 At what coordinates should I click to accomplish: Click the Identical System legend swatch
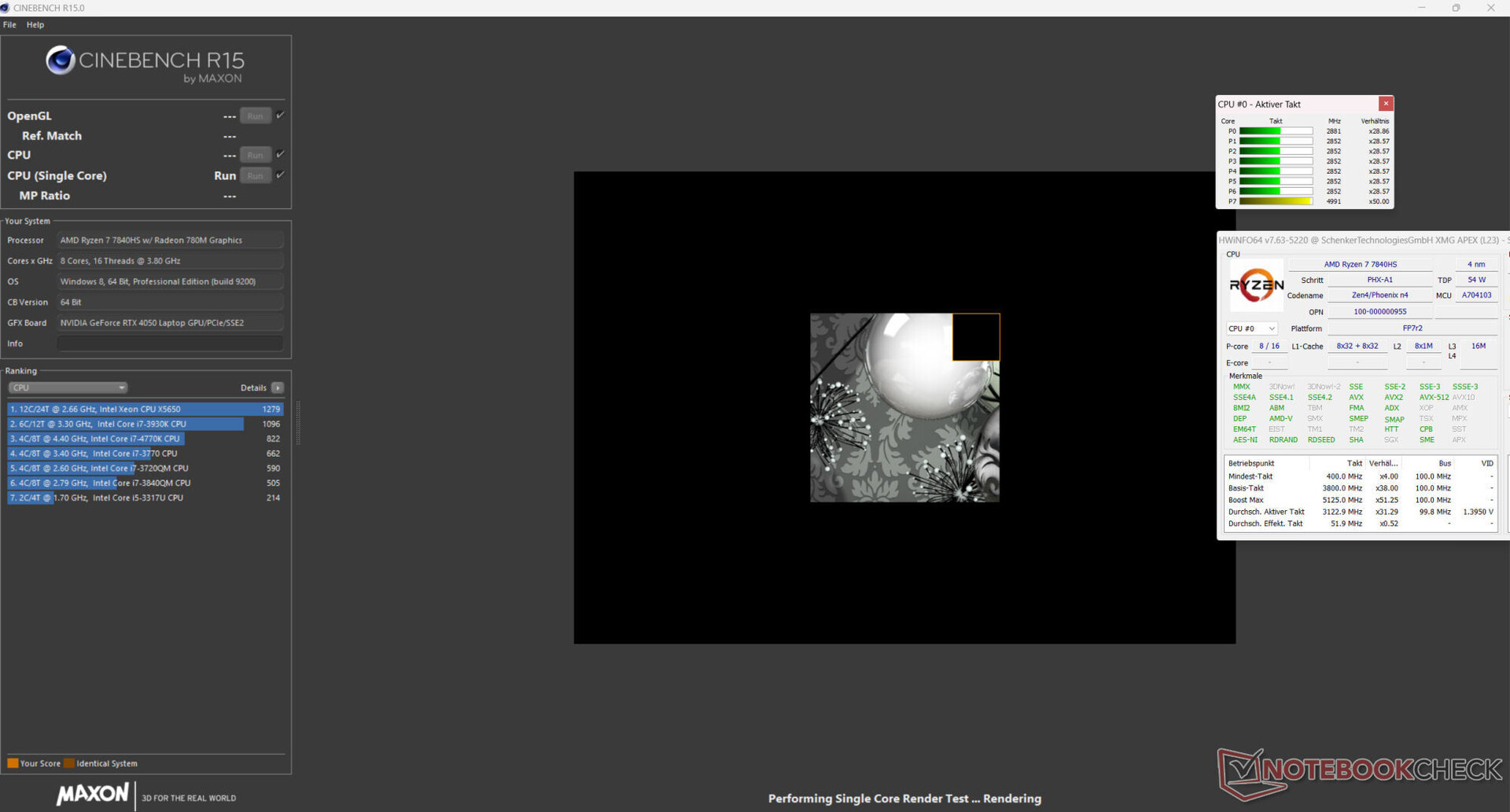coord(69,763)
